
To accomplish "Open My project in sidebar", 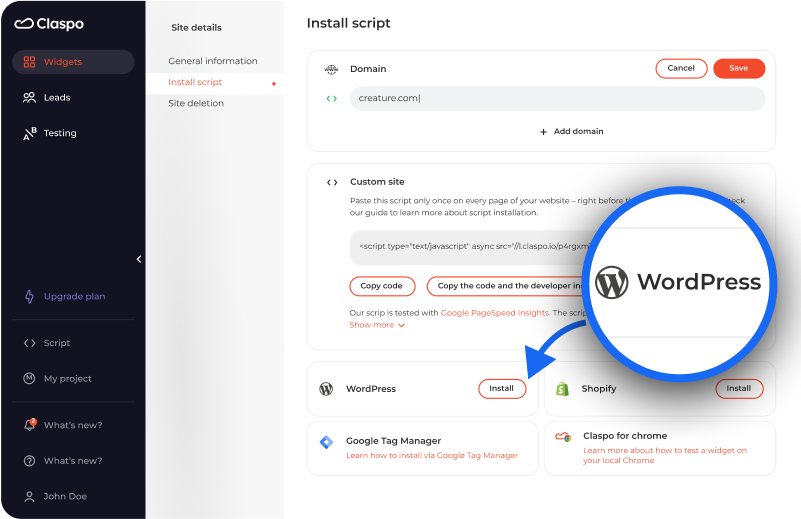I will (67, 379).
